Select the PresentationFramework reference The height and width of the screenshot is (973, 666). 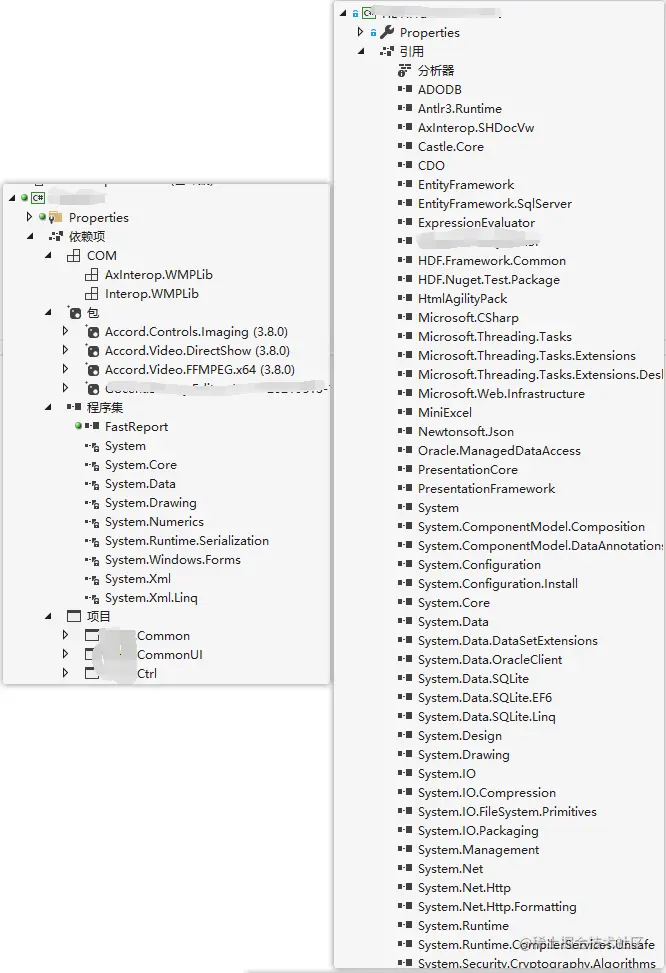pyautogui.click(x=486, y=488)
